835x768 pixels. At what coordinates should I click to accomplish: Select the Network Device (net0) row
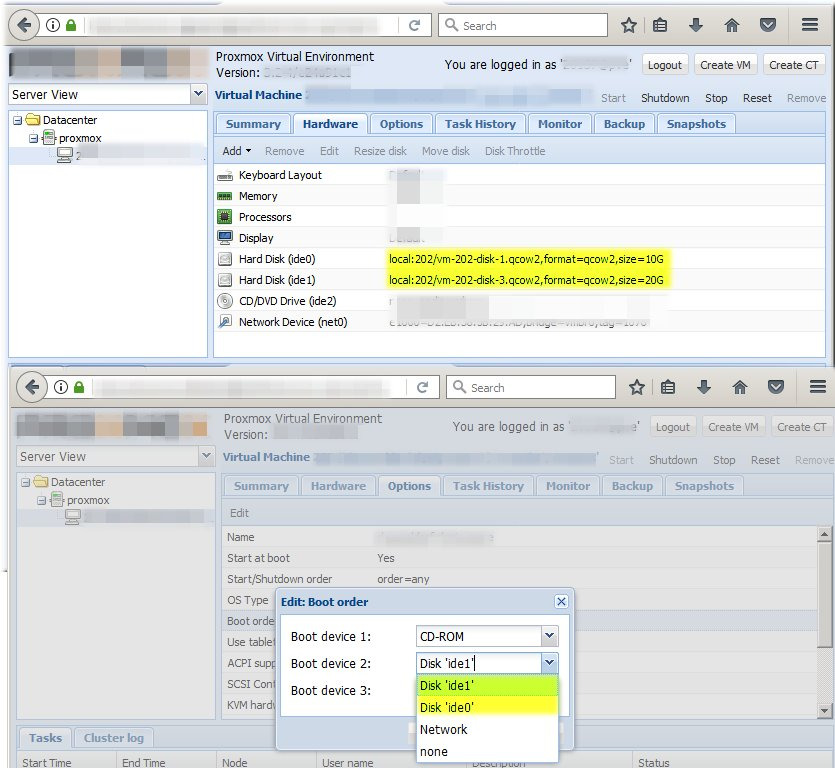click(520, 322)
